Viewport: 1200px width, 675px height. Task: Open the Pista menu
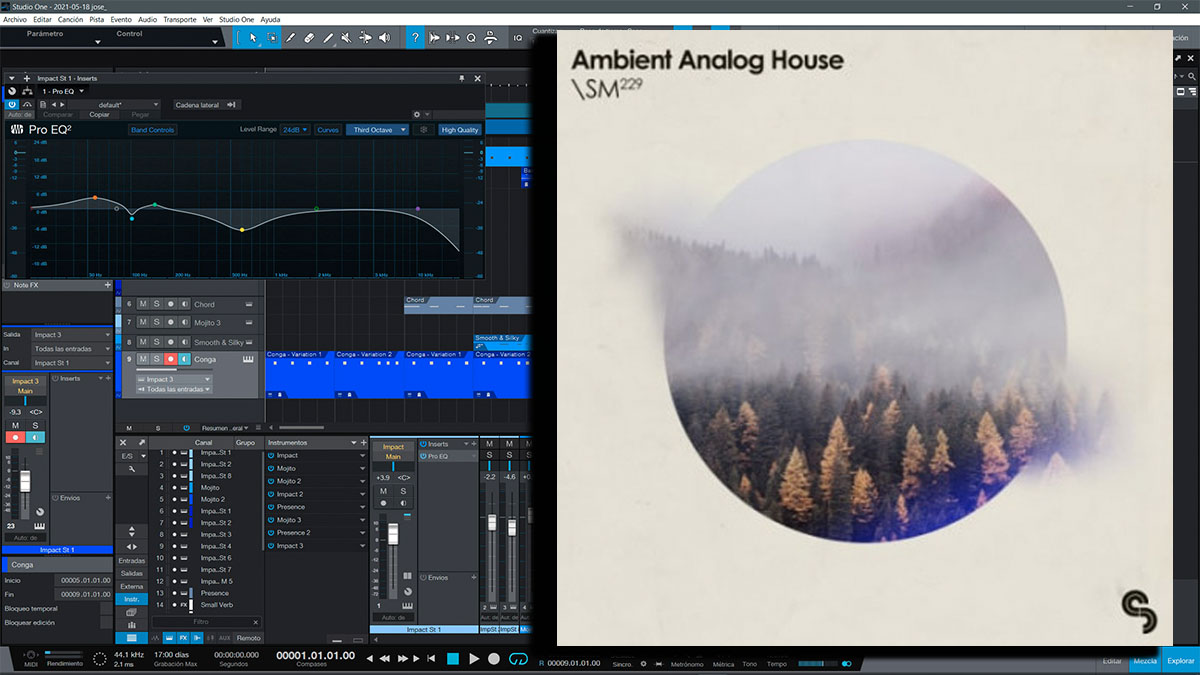pos(97,19)
